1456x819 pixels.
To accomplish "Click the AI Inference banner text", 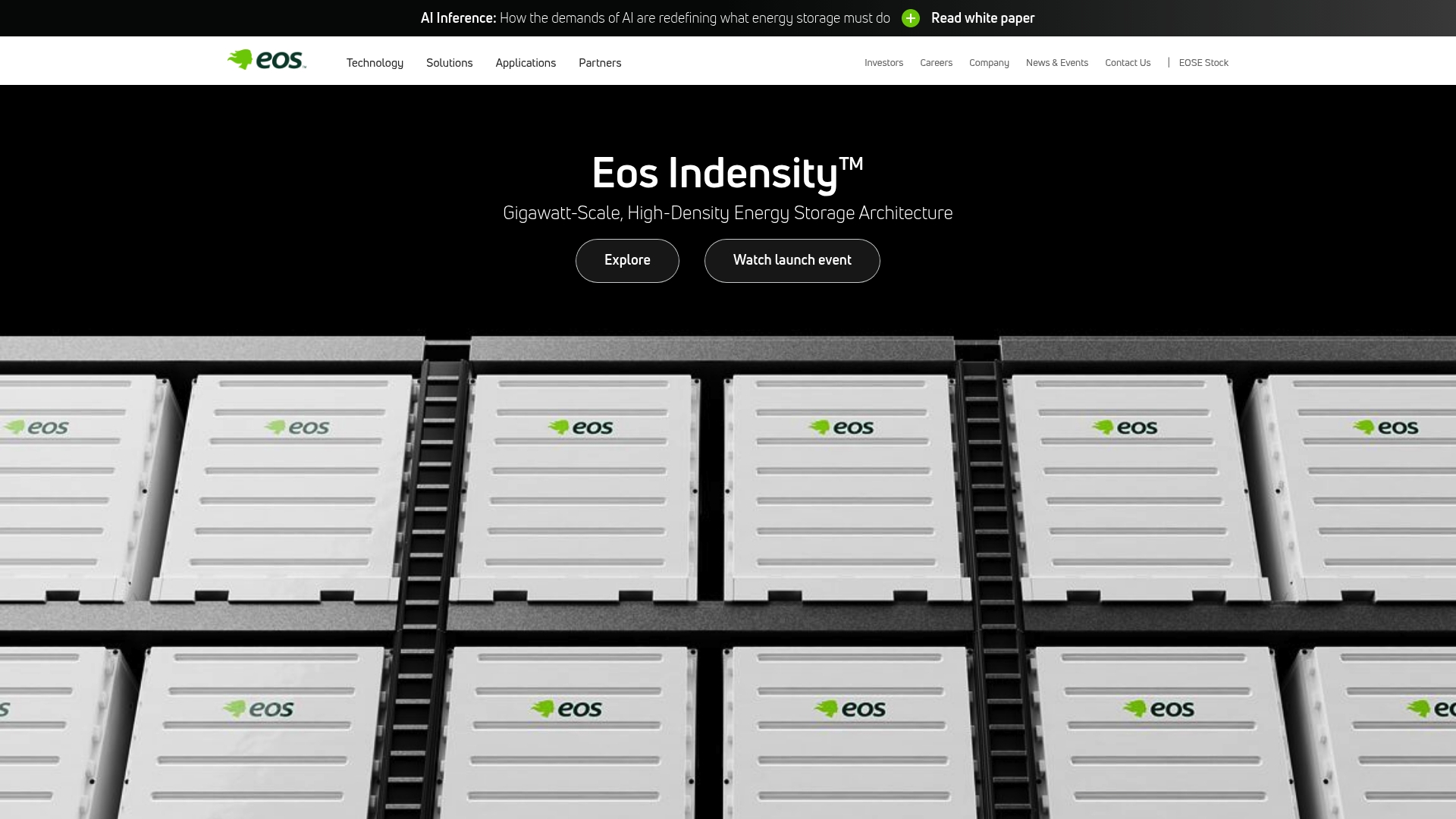I will [655, 18].
